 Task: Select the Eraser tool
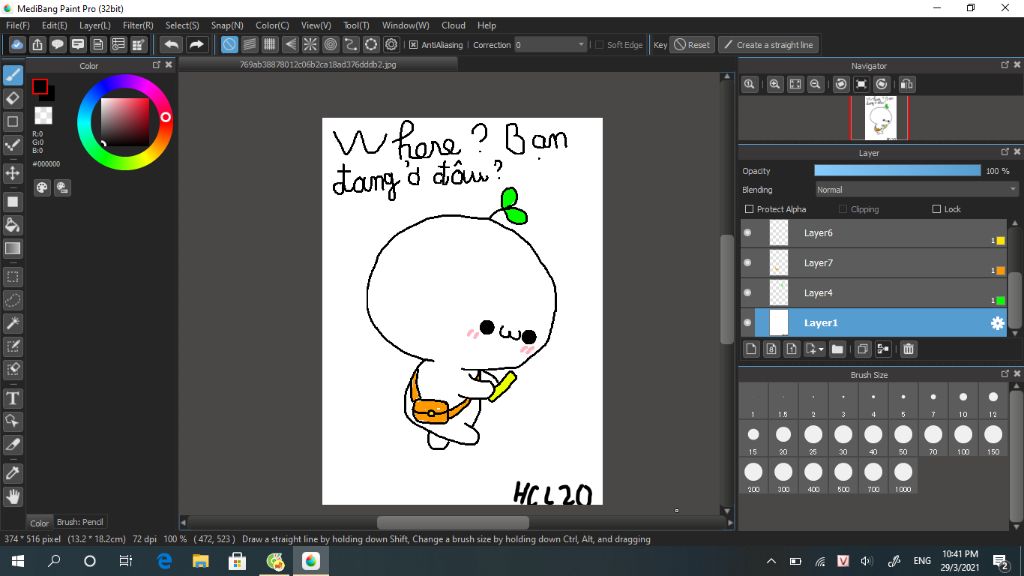12,99
